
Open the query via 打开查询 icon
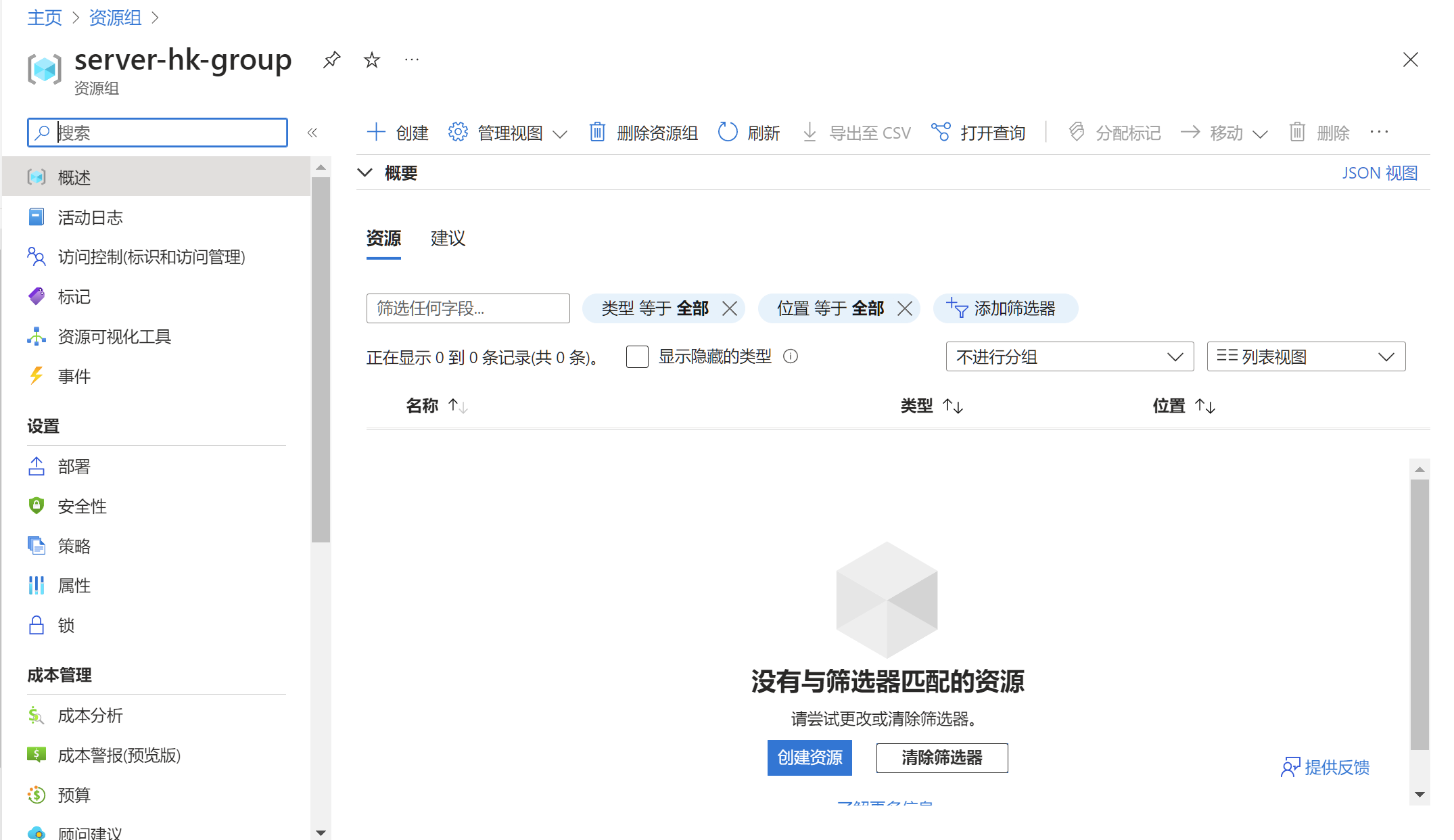941,132
